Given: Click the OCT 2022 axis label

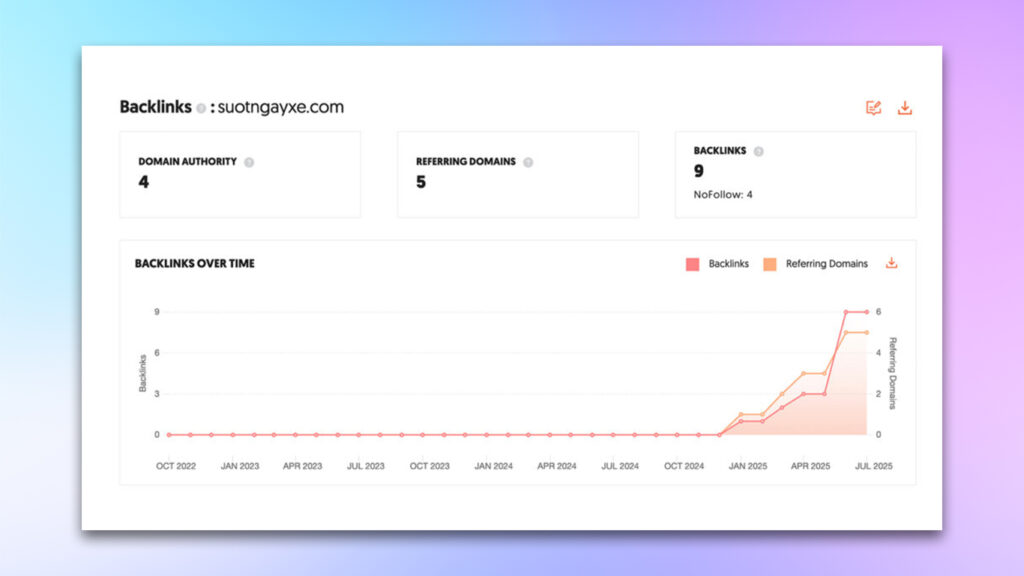Looking at the screenshot, I should tap(176, 466).
